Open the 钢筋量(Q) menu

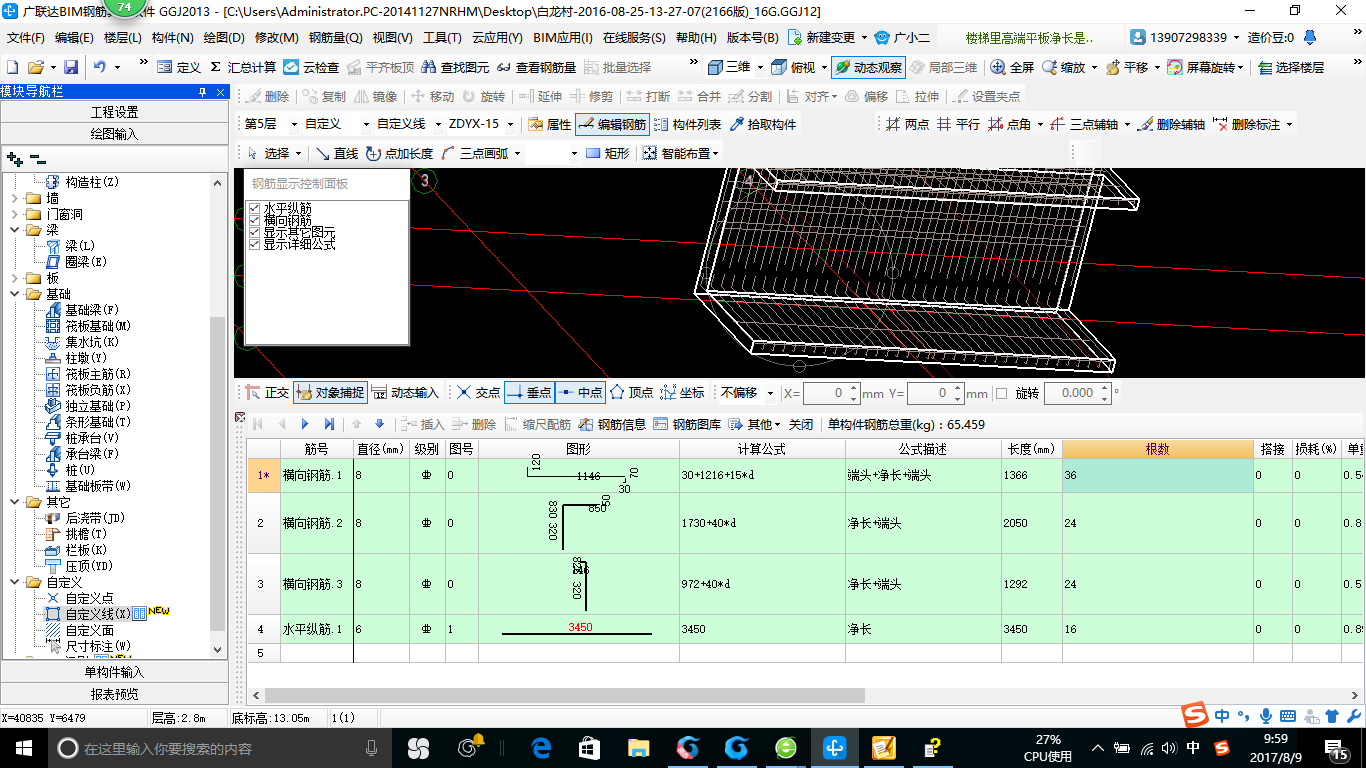click(x=335, y=38)
